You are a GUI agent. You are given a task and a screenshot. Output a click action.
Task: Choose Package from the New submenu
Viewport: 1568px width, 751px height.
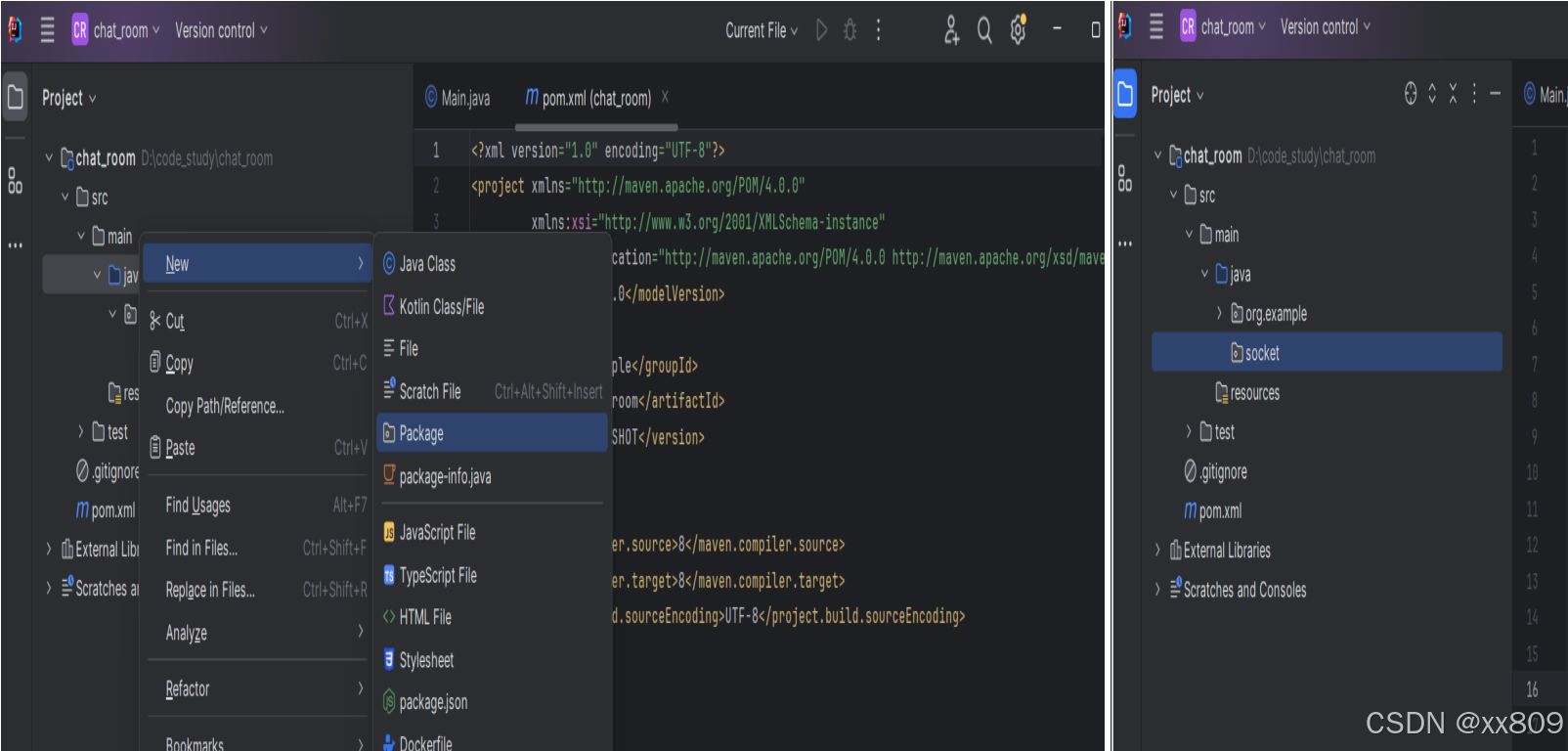492,433
